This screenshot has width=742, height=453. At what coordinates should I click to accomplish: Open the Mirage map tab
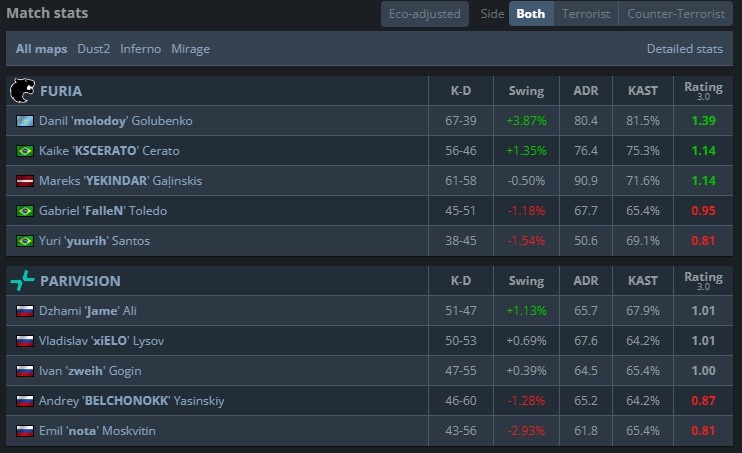(190, 48)
